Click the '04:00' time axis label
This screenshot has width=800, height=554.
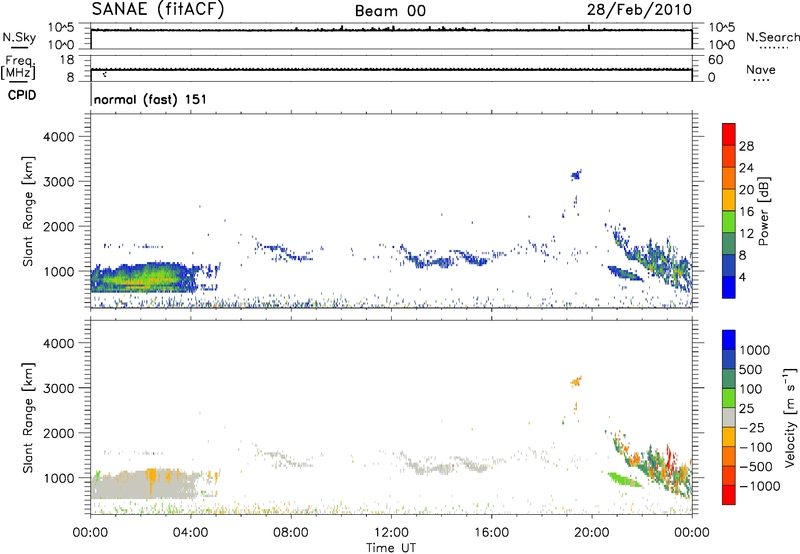[190, 533]
